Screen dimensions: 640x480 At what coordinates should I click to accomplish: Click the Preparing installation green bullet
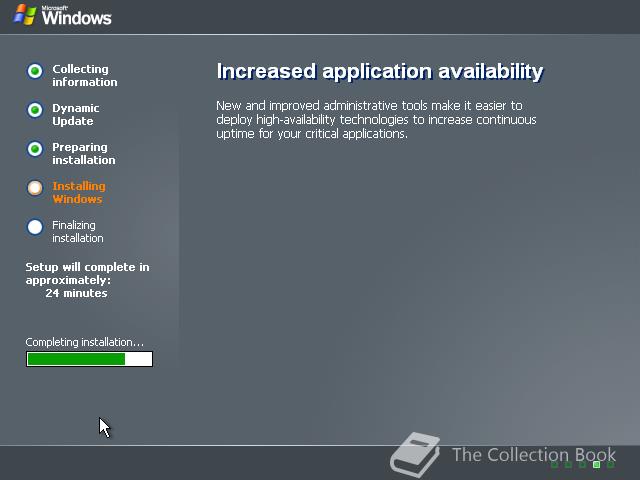coord(35,149)
